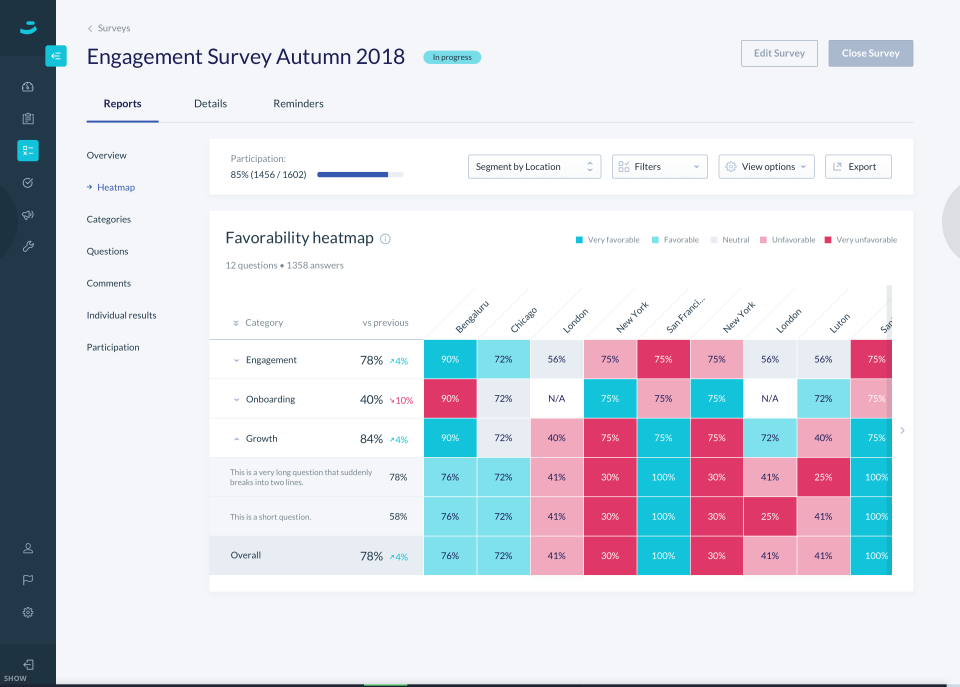Open the Reminders tab
Screen dimensions: 960x687
(x=298, y=103)
